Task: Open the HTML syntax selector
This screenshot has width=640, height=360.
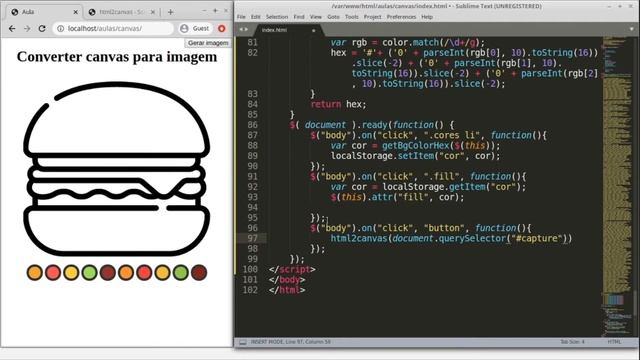Action: (614, 342)
